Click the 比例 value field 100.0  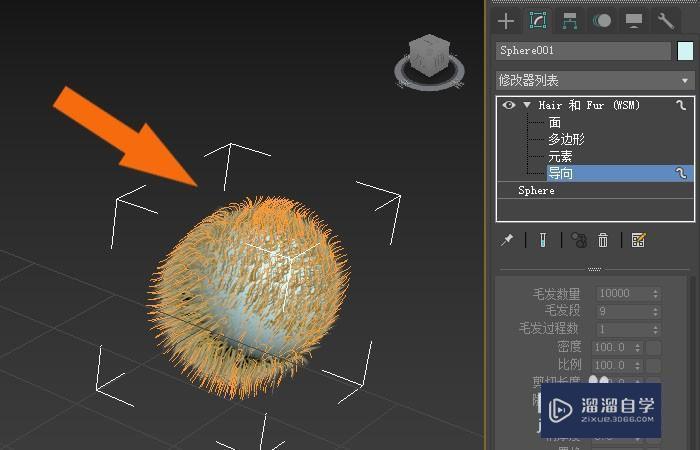point(613,365)
